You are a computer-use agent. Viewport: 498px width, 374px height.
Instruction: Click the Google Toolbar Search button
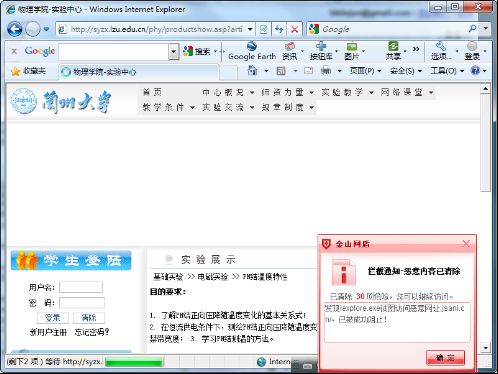click(x=197, y=51)
